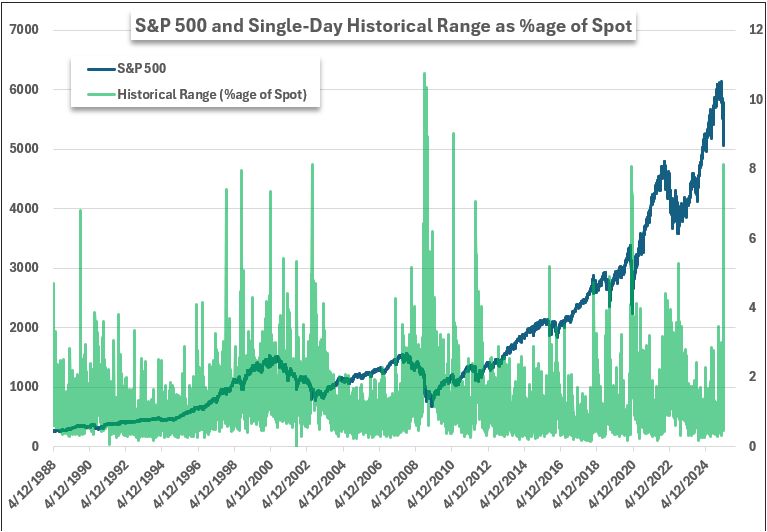
Task: Click the left axis value 3000
Action: (24, 268)
